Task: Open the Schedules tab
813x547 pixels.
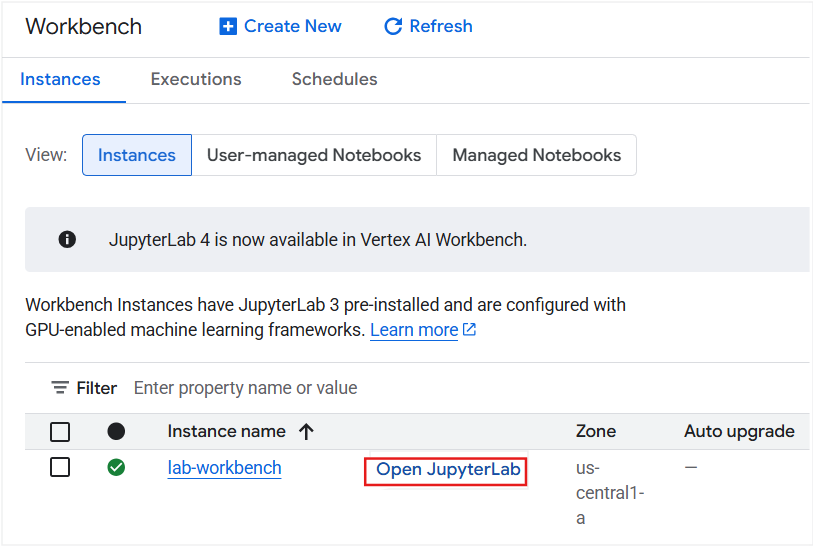Action: click(x=334, y=79)
